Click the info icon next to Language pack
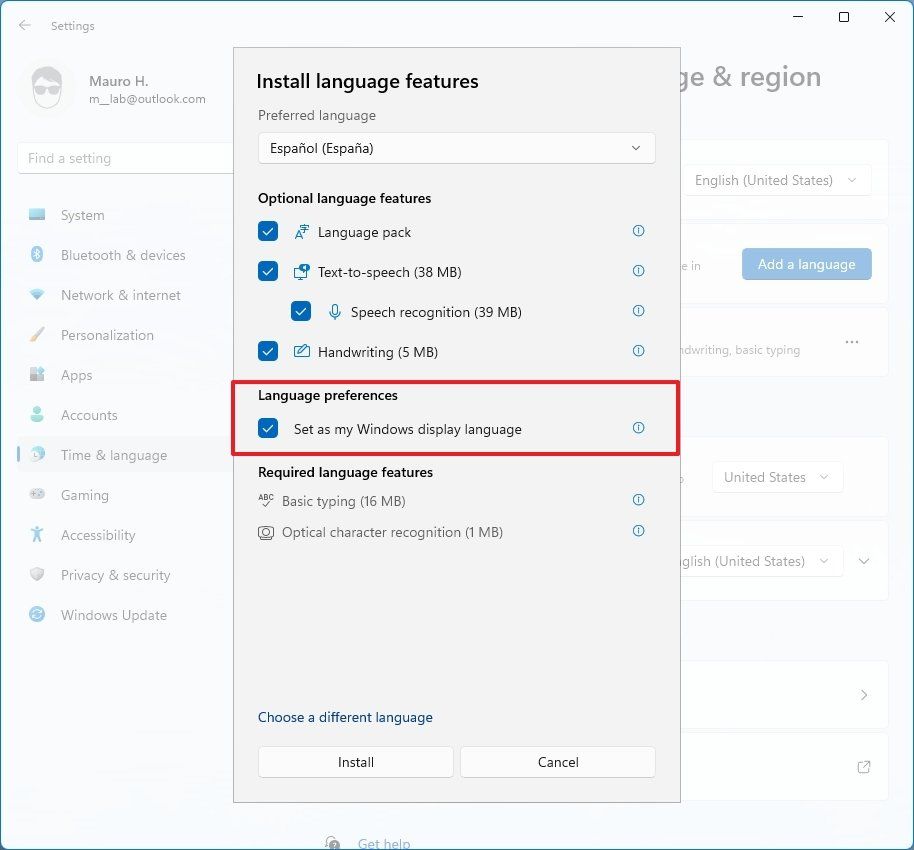The height and width of the screenshot is (850, 914). (638, 231)
